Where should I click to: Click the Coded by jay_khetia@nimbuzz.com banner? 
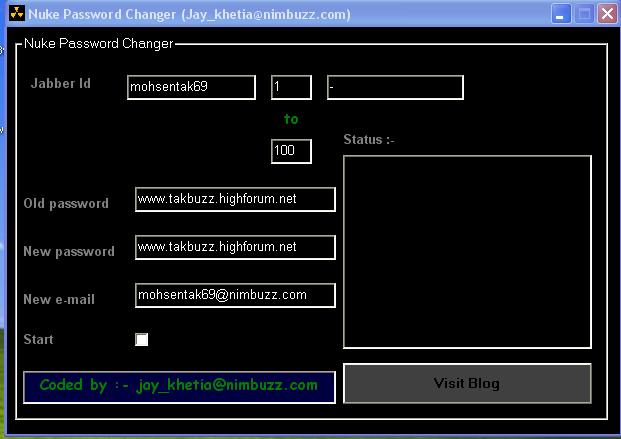tap(179, 387)
